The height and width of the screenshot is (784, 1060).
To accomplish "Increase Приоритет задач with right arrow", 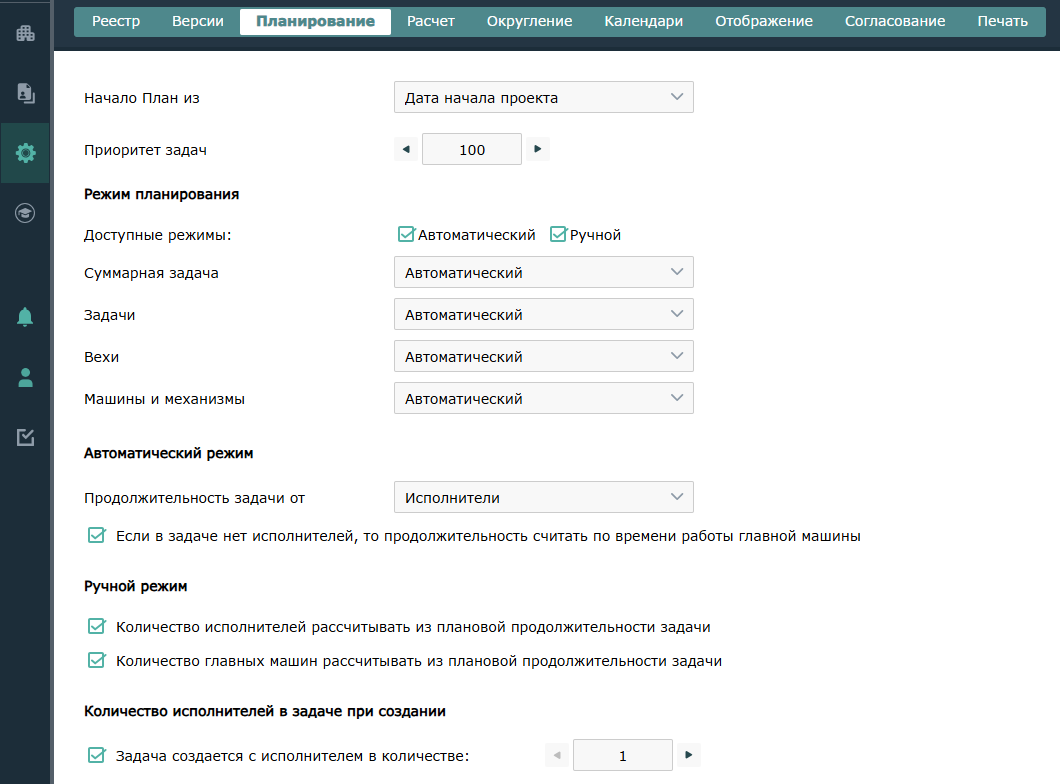I will pos(537,150).
